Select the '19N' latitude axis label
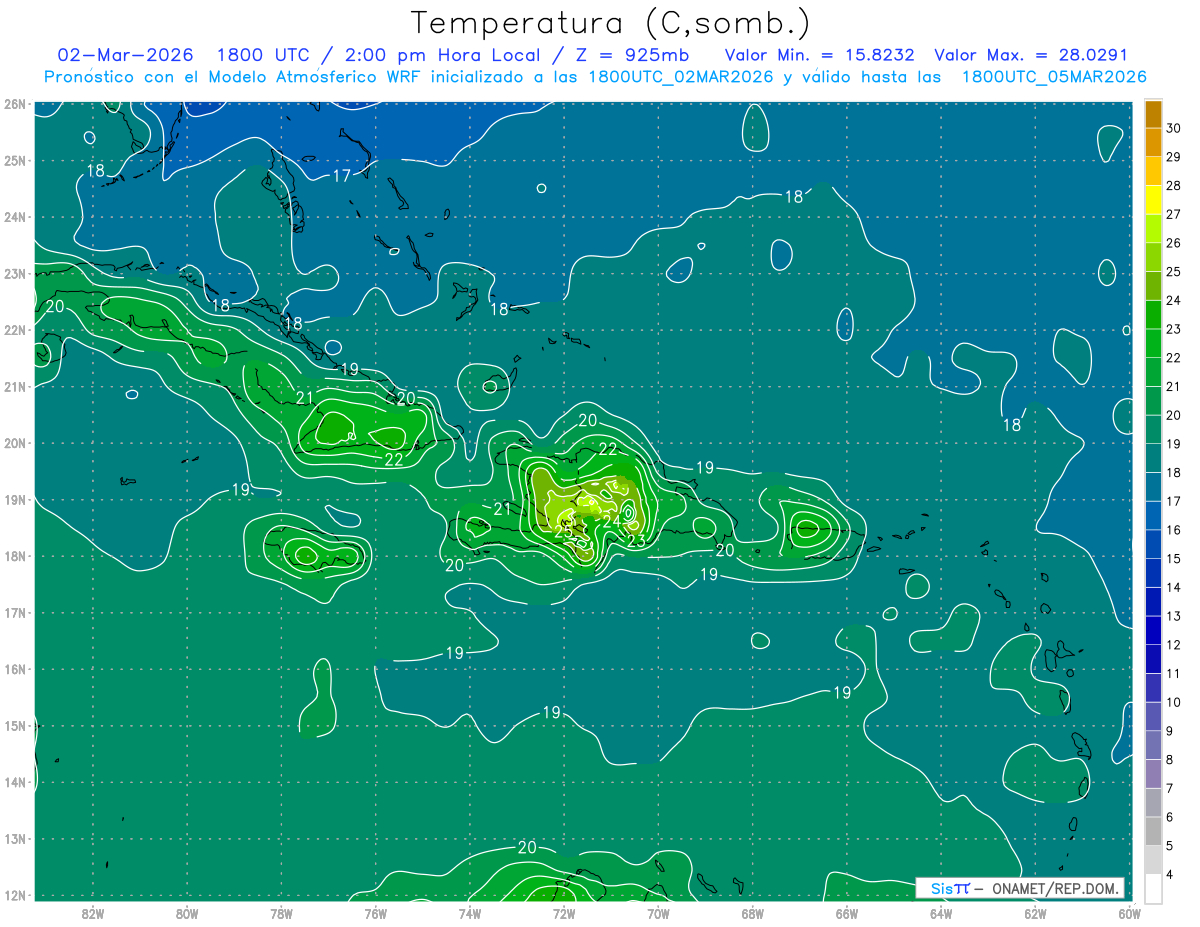The height and width of the screenshot is (927, 1200). point(14,500)
